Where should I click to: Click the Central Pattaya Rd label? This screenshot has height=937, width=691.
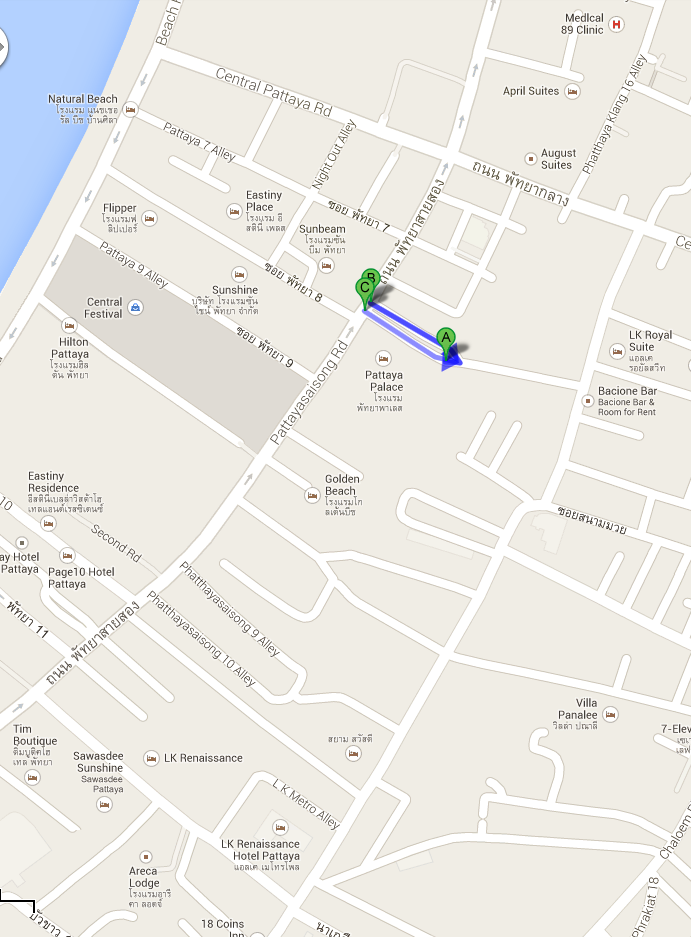pyautogui.click(x=274, y=91)
